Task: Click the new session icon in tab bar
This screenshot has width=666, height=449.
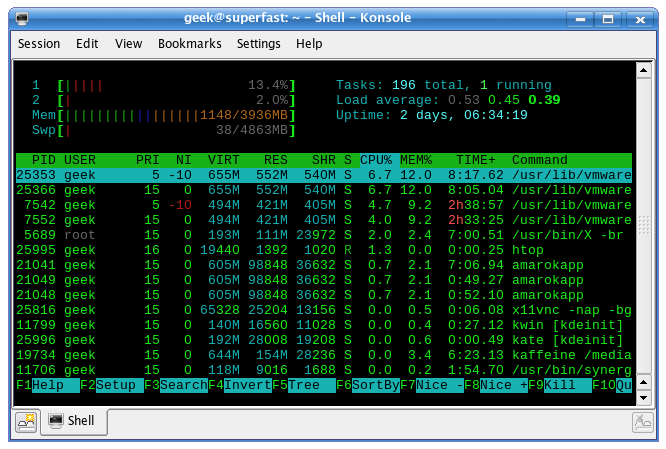Action: [26, 421]
